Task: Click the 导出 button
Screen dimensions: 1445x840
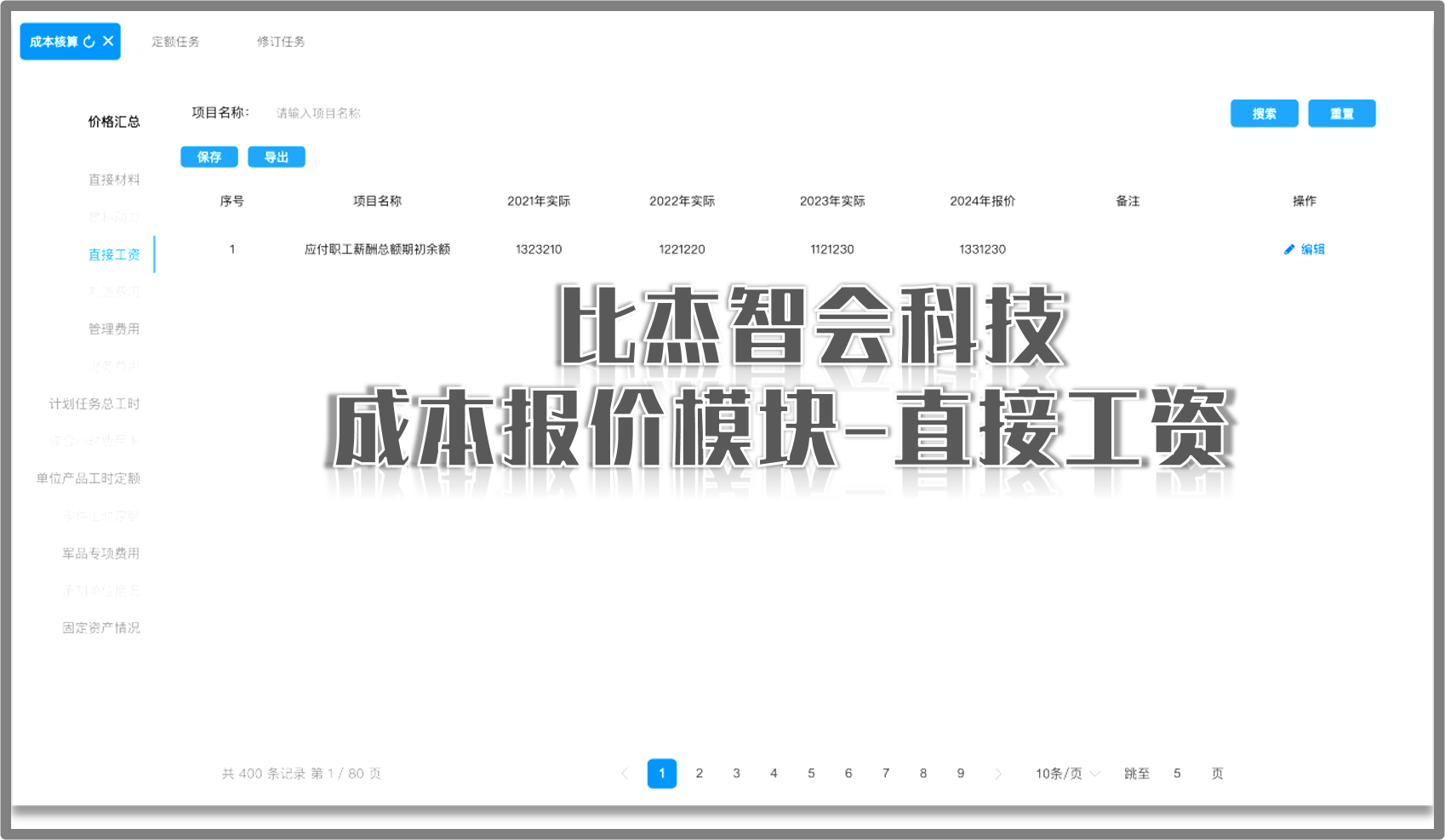Action: [x=277, y=157]
